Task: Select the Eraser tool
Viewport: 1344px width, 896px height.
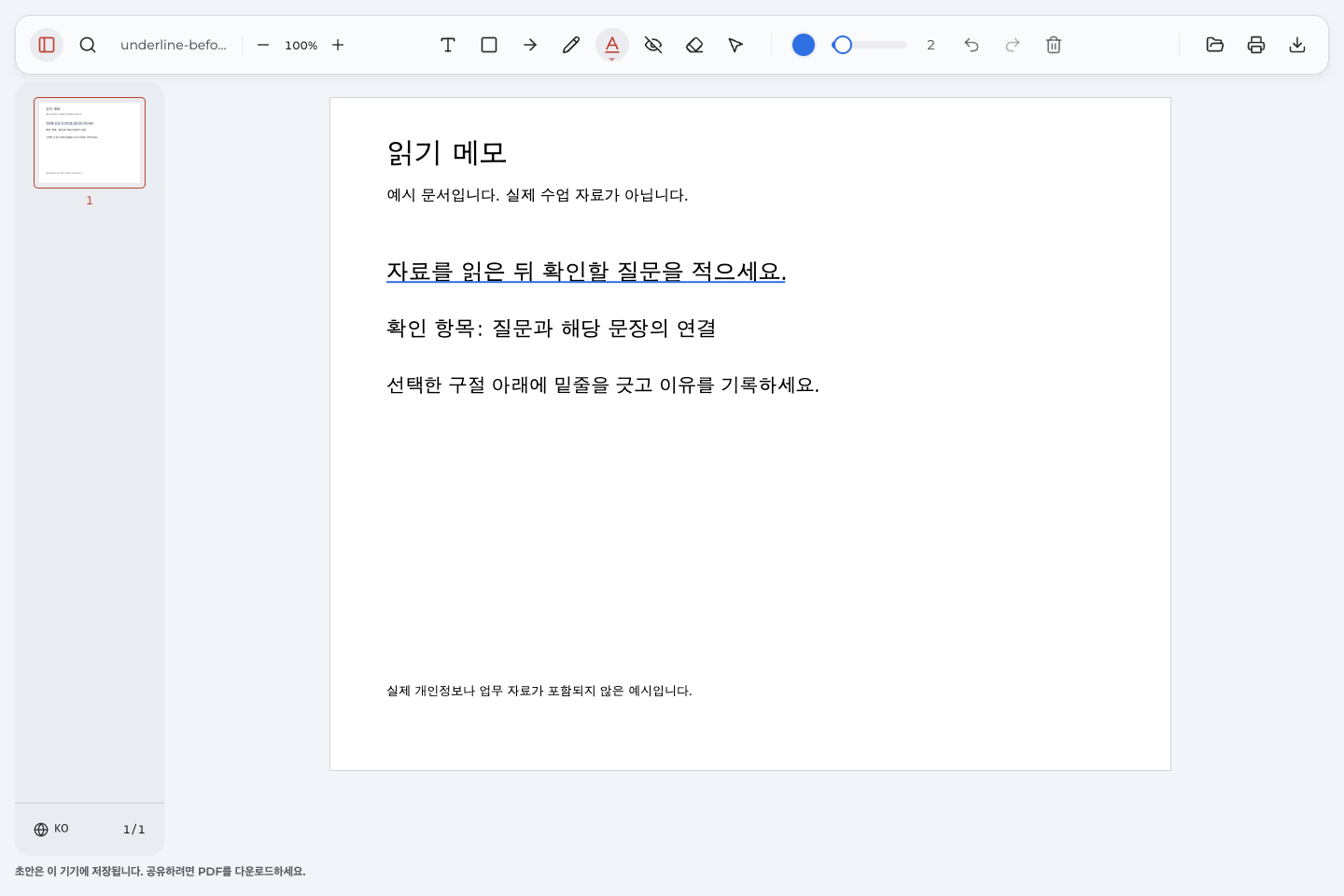Action: 694,45
